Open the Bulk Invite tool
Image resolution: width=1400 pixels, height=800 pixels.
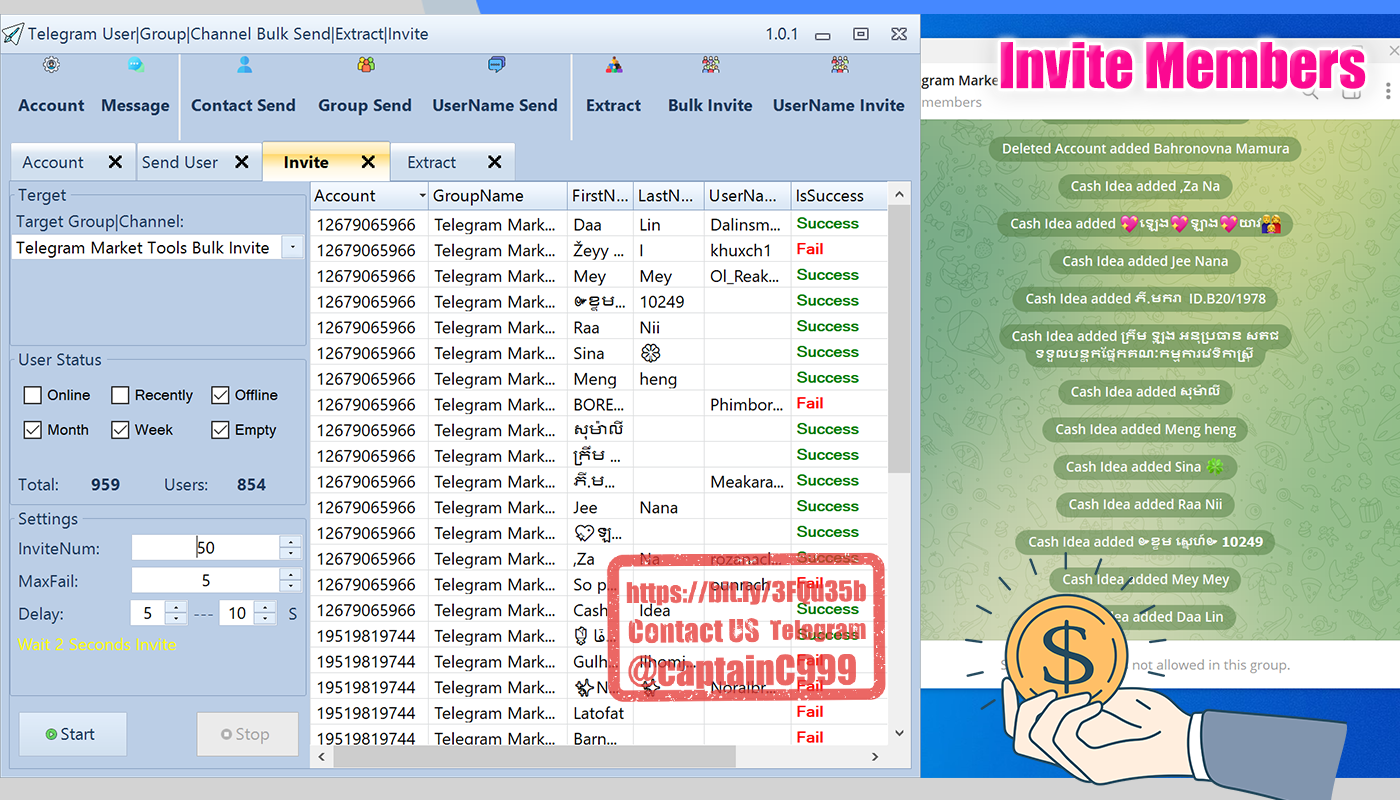(x=710, y=86)
